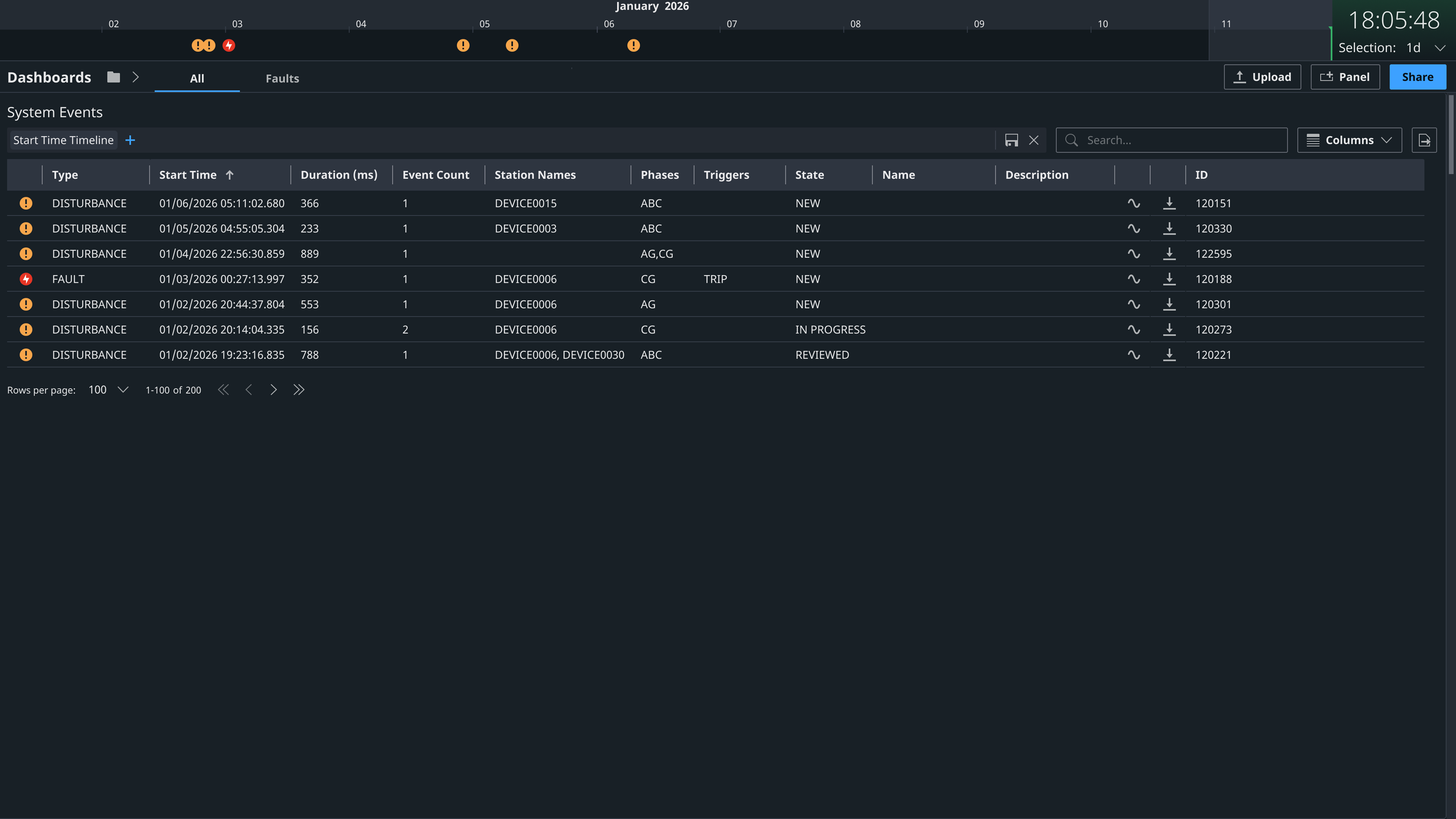Click the Search input field
The width and height of the screenshot is (1456, 819).
[1171, 140]
